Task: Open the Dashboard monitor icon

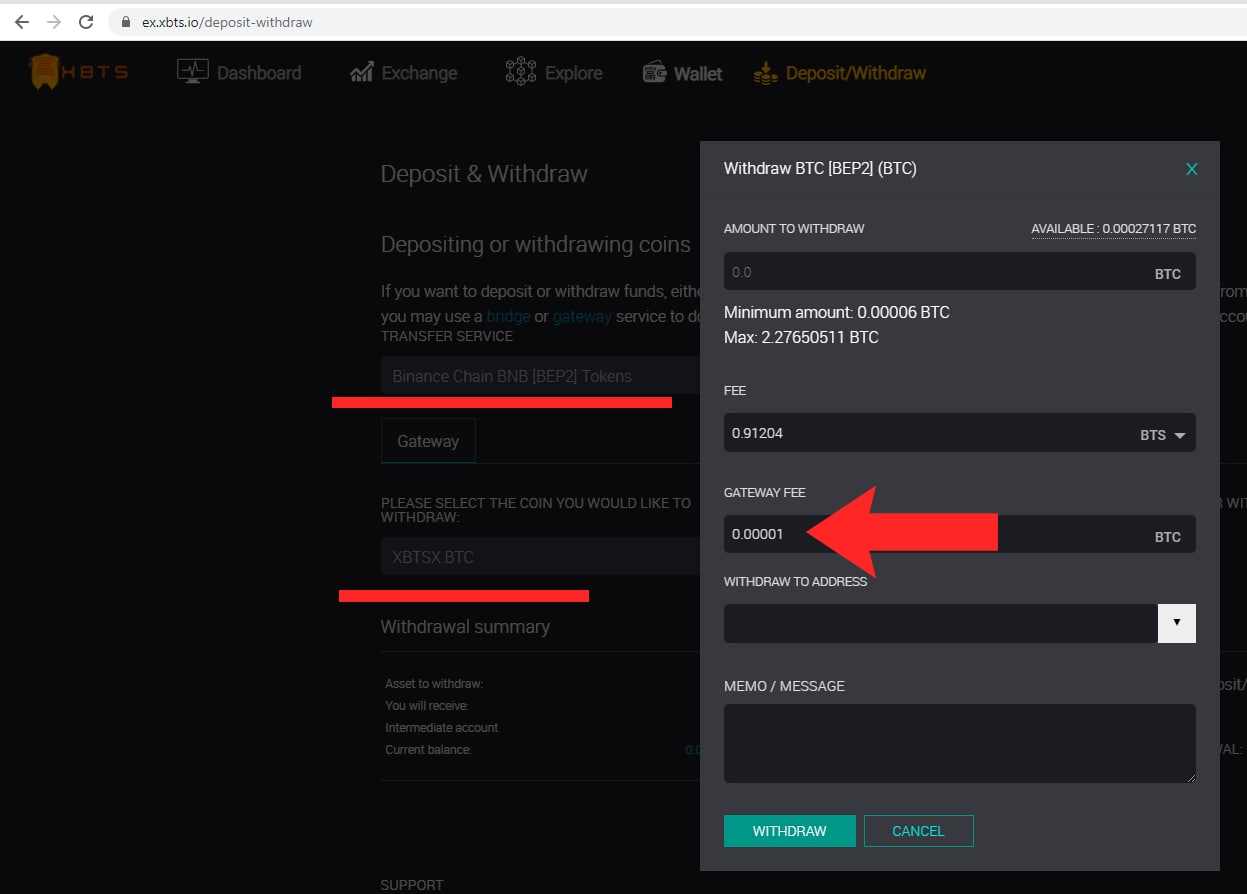Action: pyautogui.click(x=192, y=72)
